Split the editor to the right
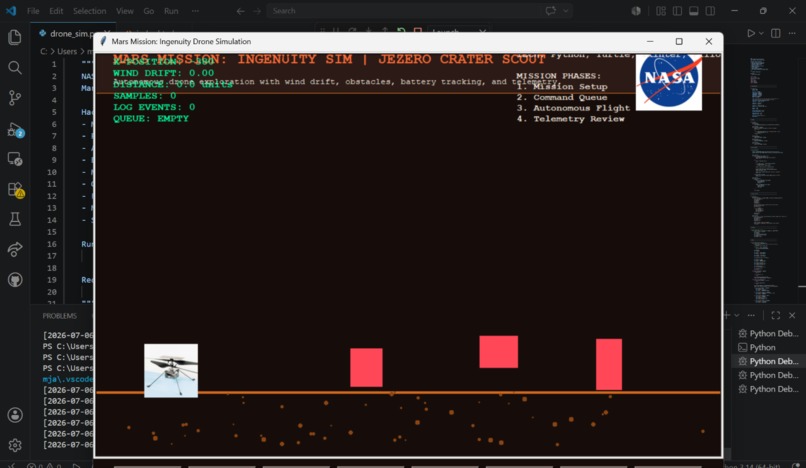This screenshot has height=468, width=806. click(x=776, y=33)
